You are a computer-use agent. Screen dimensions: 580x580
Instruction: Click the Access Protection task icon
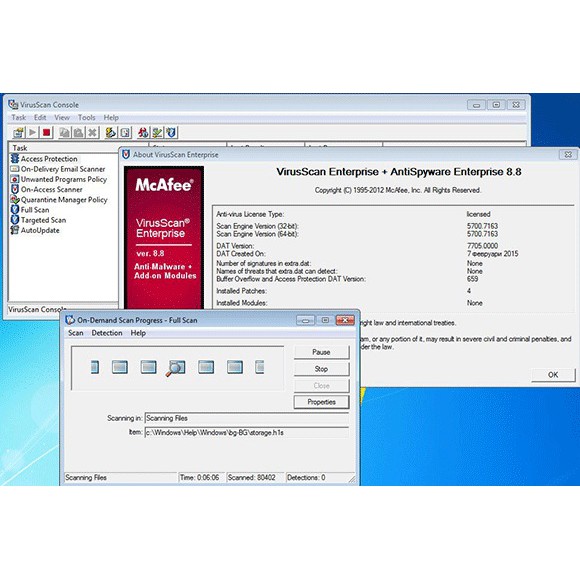[x=15, y=159]
